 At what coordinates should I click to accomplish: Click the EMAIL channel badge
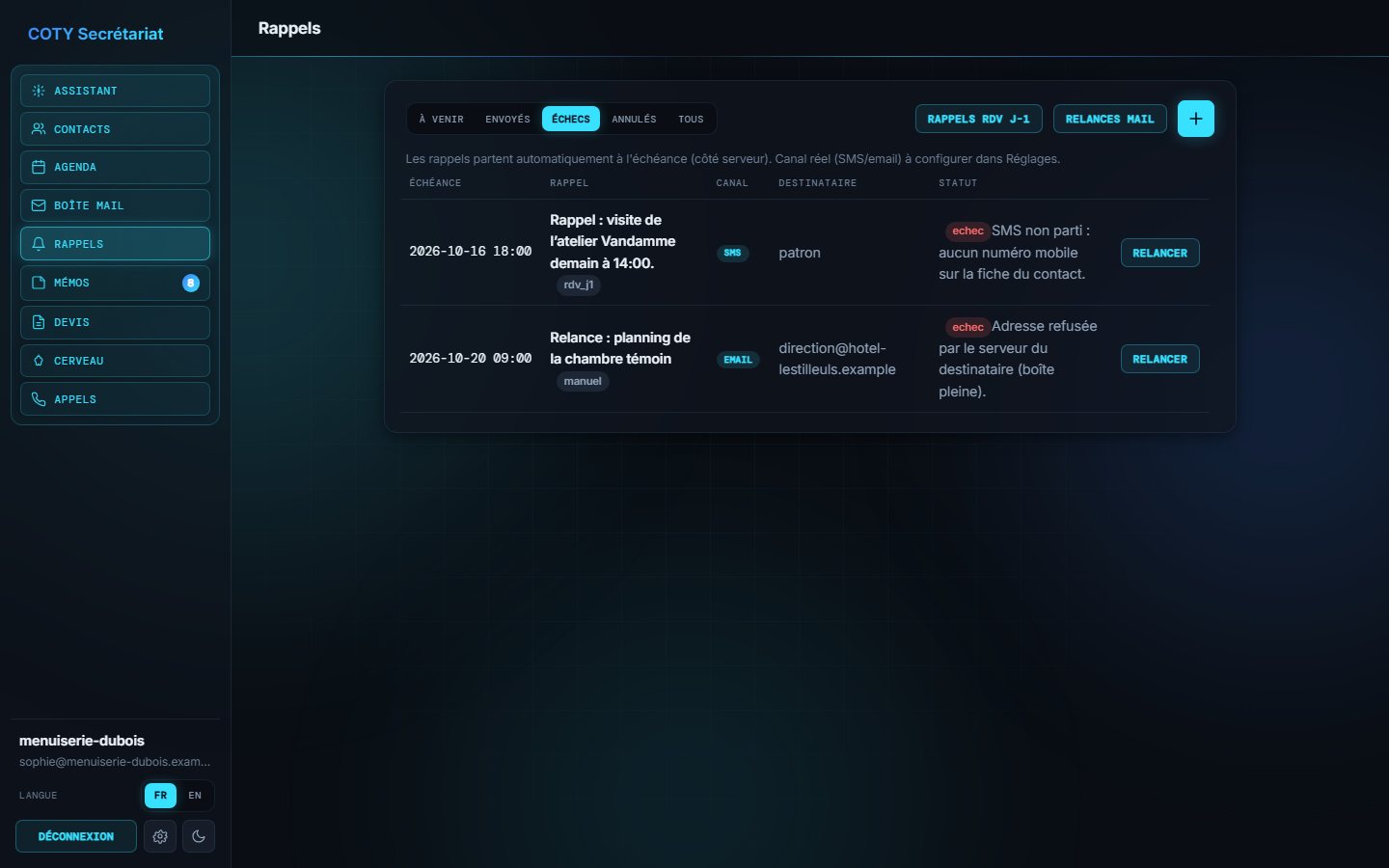click(738, 360)
